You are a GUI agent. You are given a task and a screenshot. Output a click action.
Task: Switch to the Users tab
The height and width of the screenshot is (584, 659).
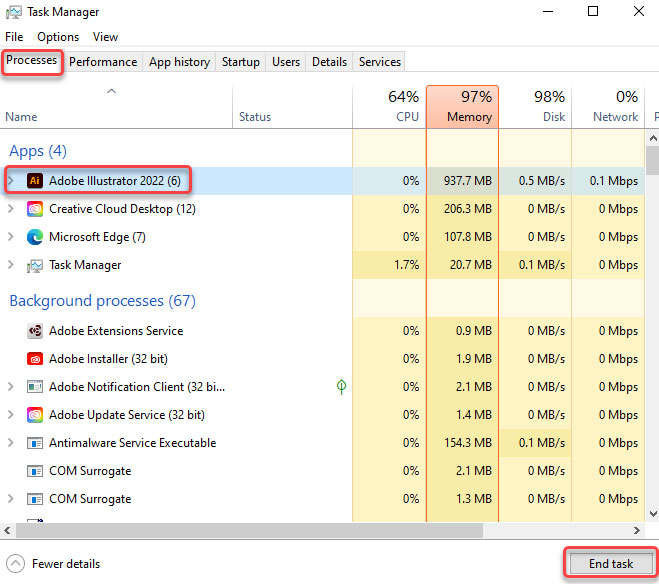tap(286, 62)
